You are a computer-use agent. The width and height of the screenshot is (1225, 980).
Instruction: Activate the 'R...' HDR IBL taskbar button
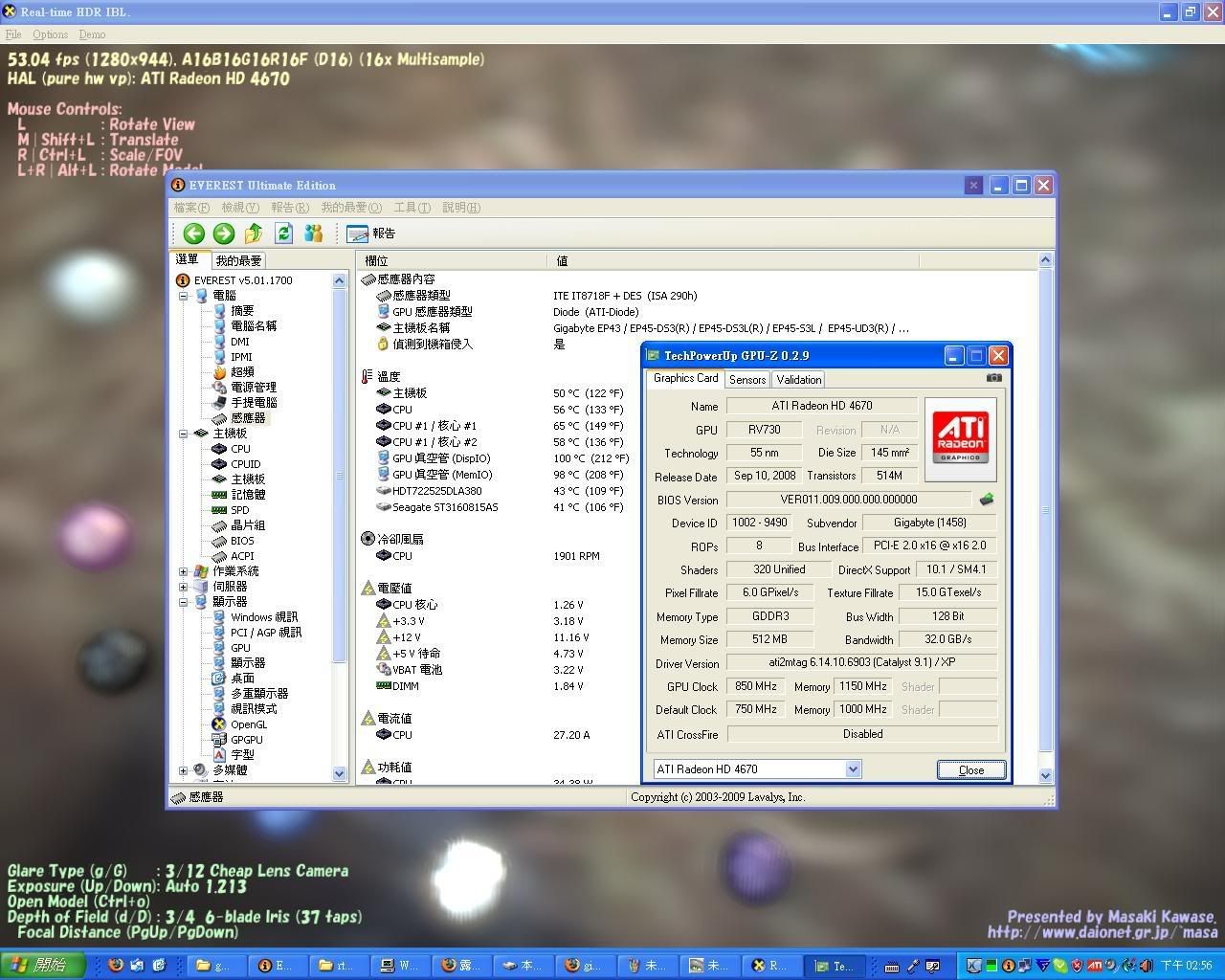[773, 966]
